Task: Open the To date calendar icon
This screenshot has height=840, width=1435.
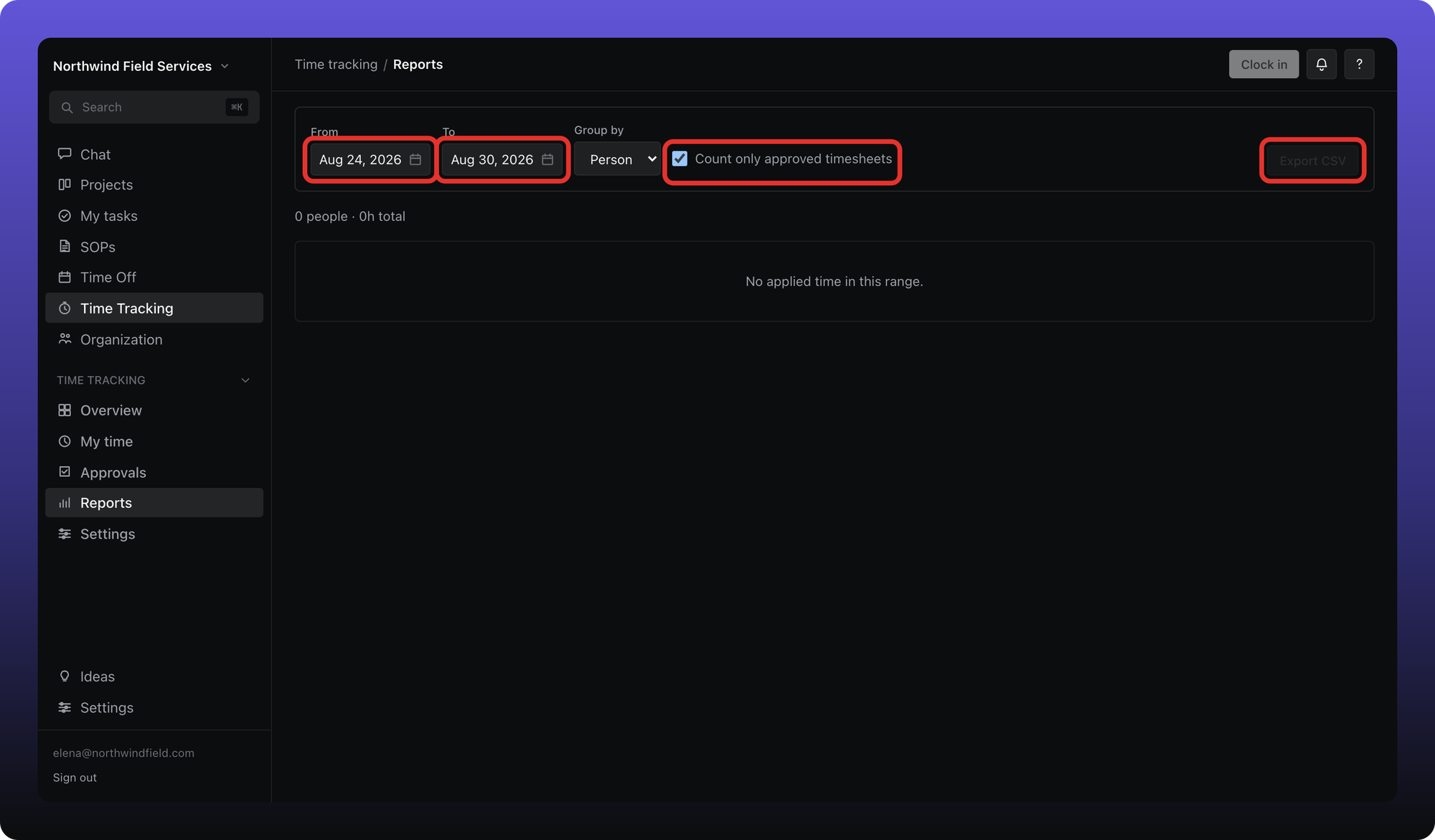Action: (547, 159)
